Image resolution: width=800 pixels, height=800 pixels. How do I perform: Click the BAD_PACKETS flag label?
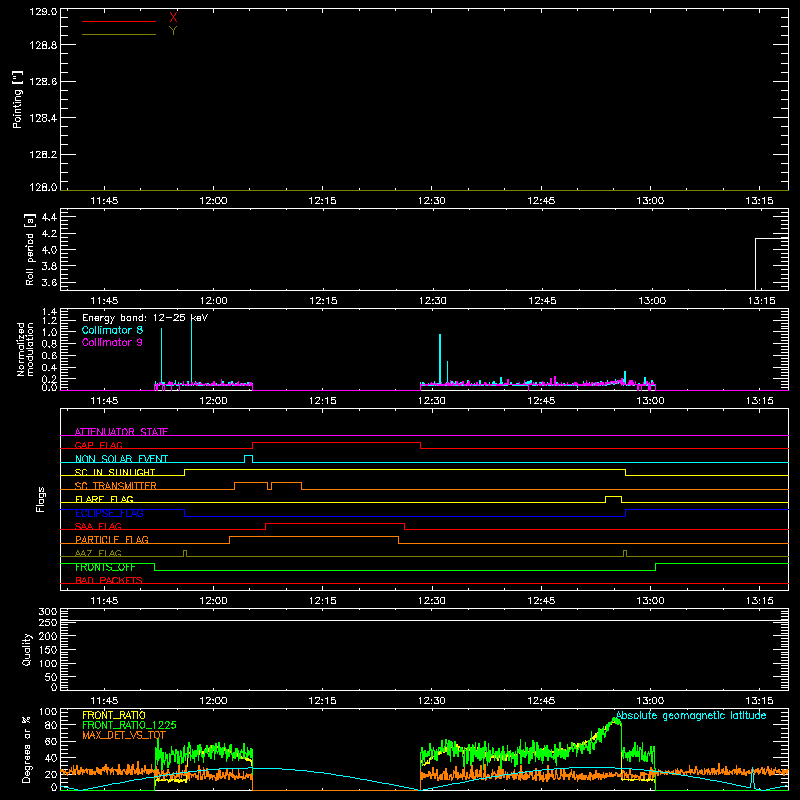pyautogui.click(x=109, y=580)
